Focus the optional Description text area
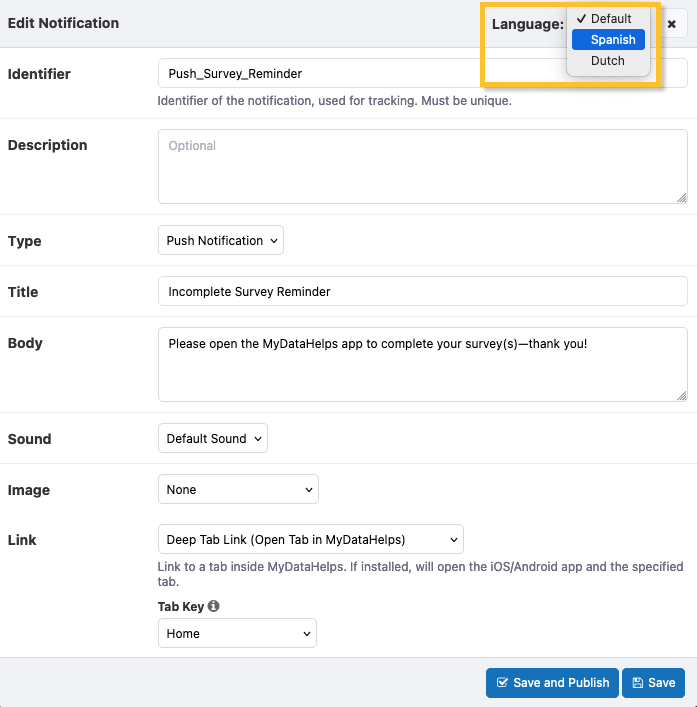 422,166
